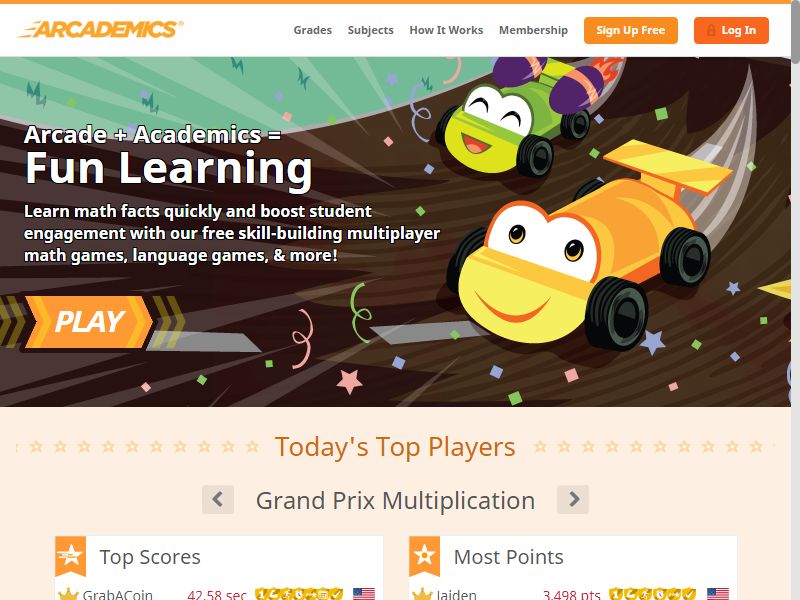800x600 pixels.
Task: Show the previous game with the left chevron
Action: coord(218,499)
